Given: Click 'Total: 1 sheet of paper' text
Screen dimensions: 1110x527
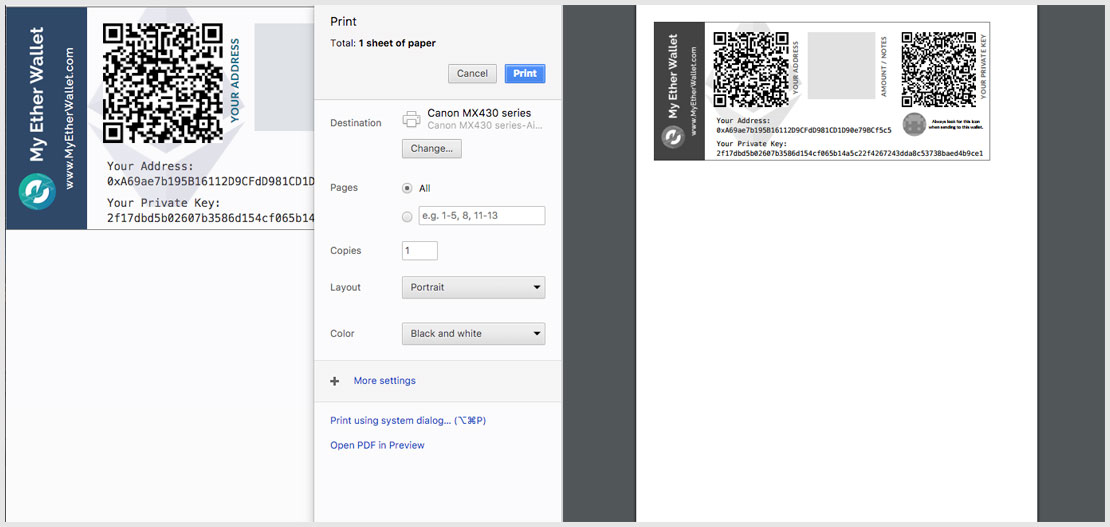Looking at the screenshot, I should click(x=383, y=43).
